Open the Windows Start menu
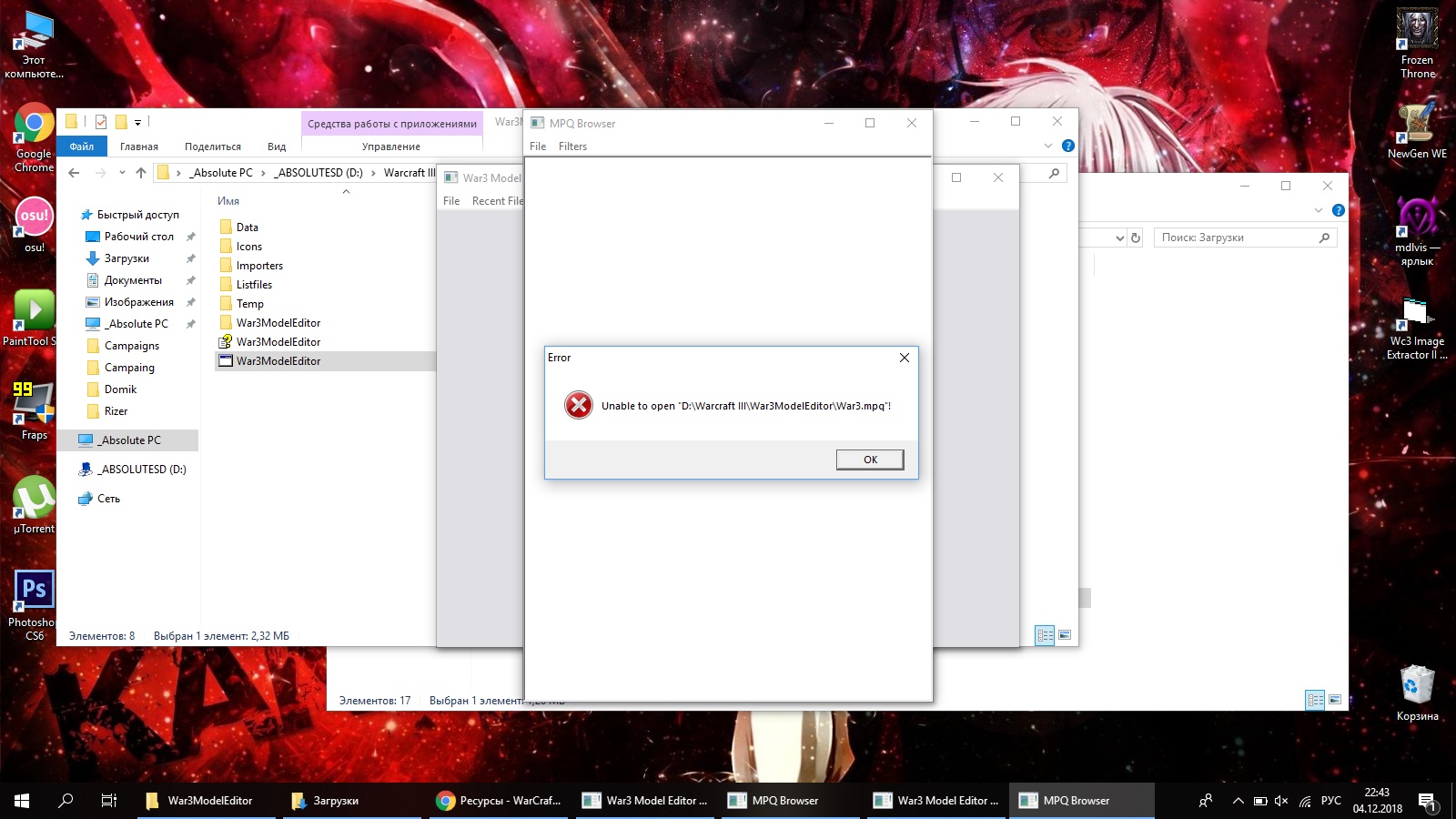Viewport: 1456px width, 819px height. click(22, 801)
